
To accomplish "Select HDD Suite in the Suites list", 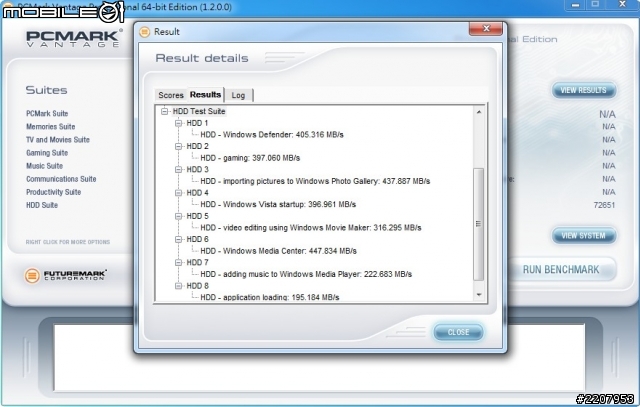I will point(42,205).
